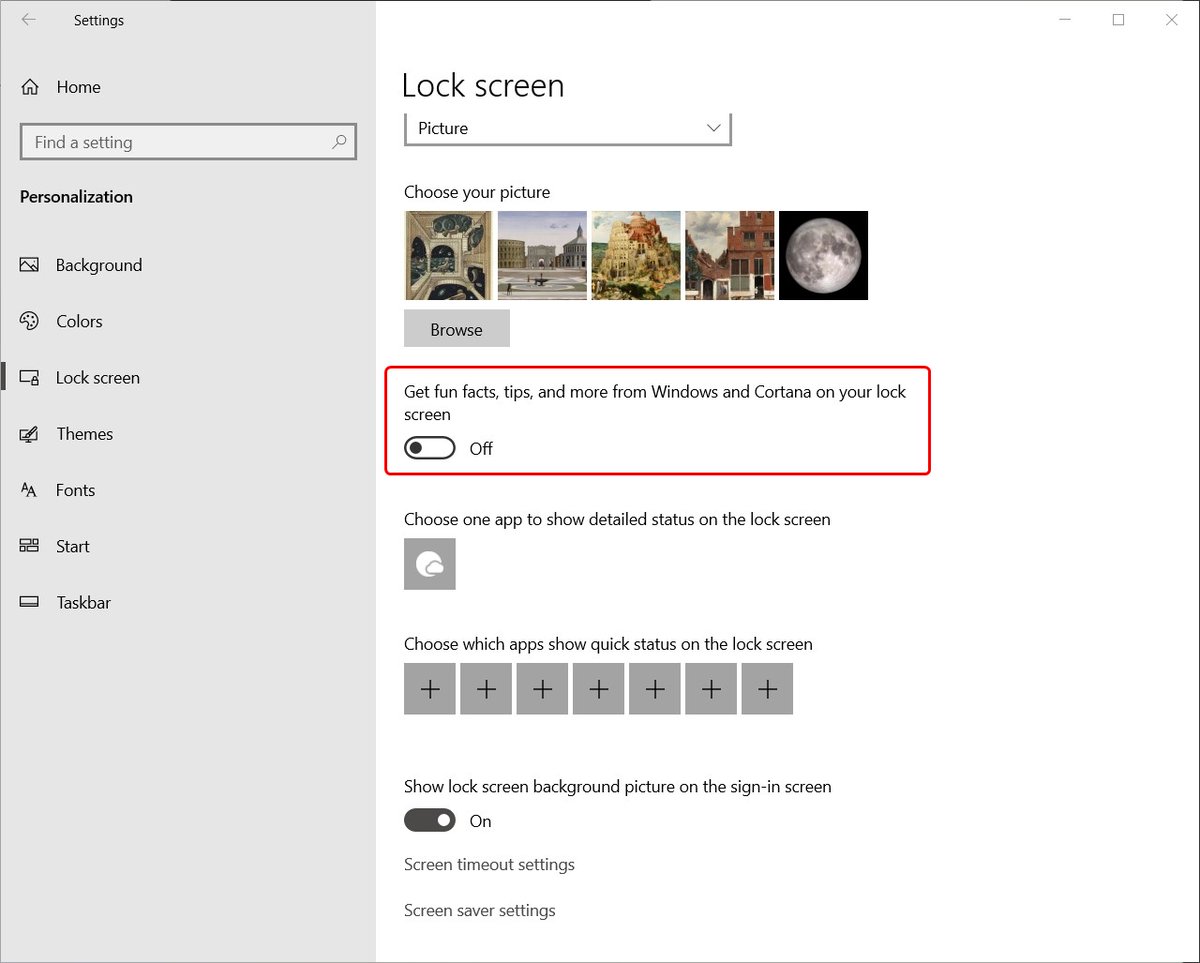Add second quick status app
The height and width of the screenshot is (963, 1200).
pos(486,689)
